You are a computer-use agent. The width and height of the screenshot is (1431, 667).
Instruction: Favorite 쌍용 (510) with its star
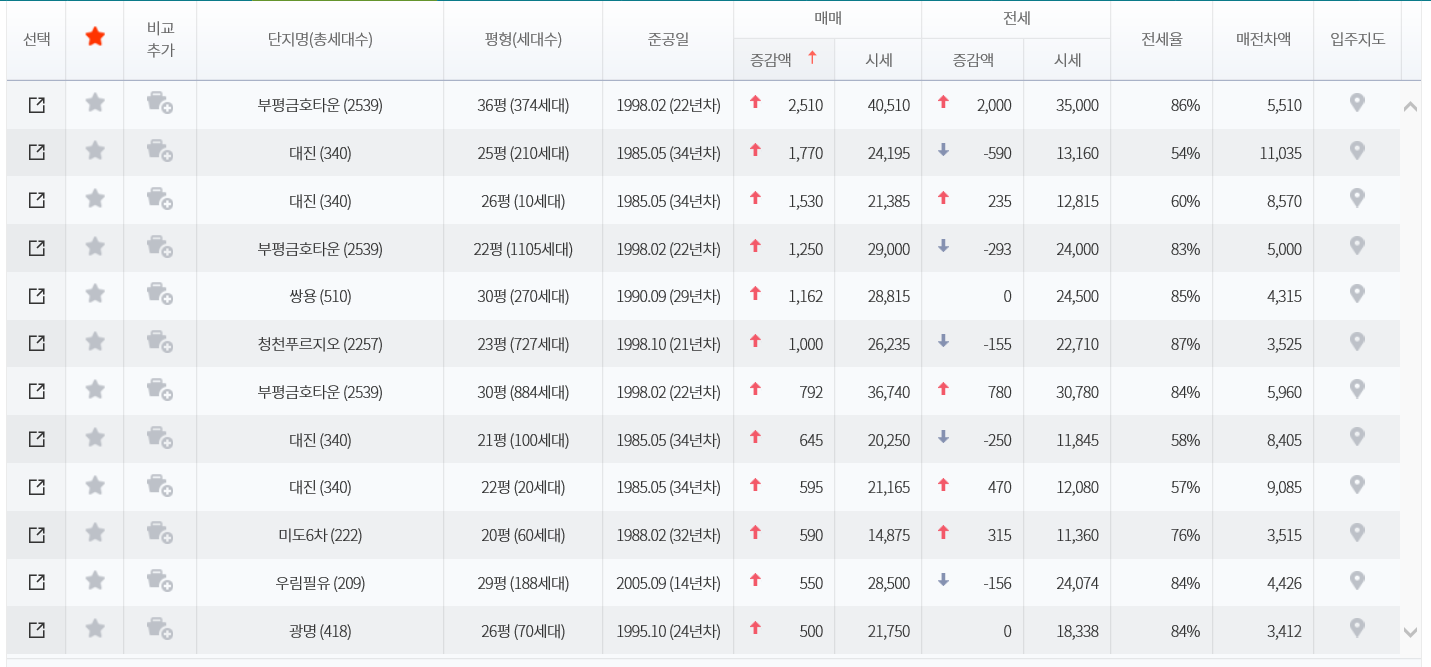click(95, 293)
